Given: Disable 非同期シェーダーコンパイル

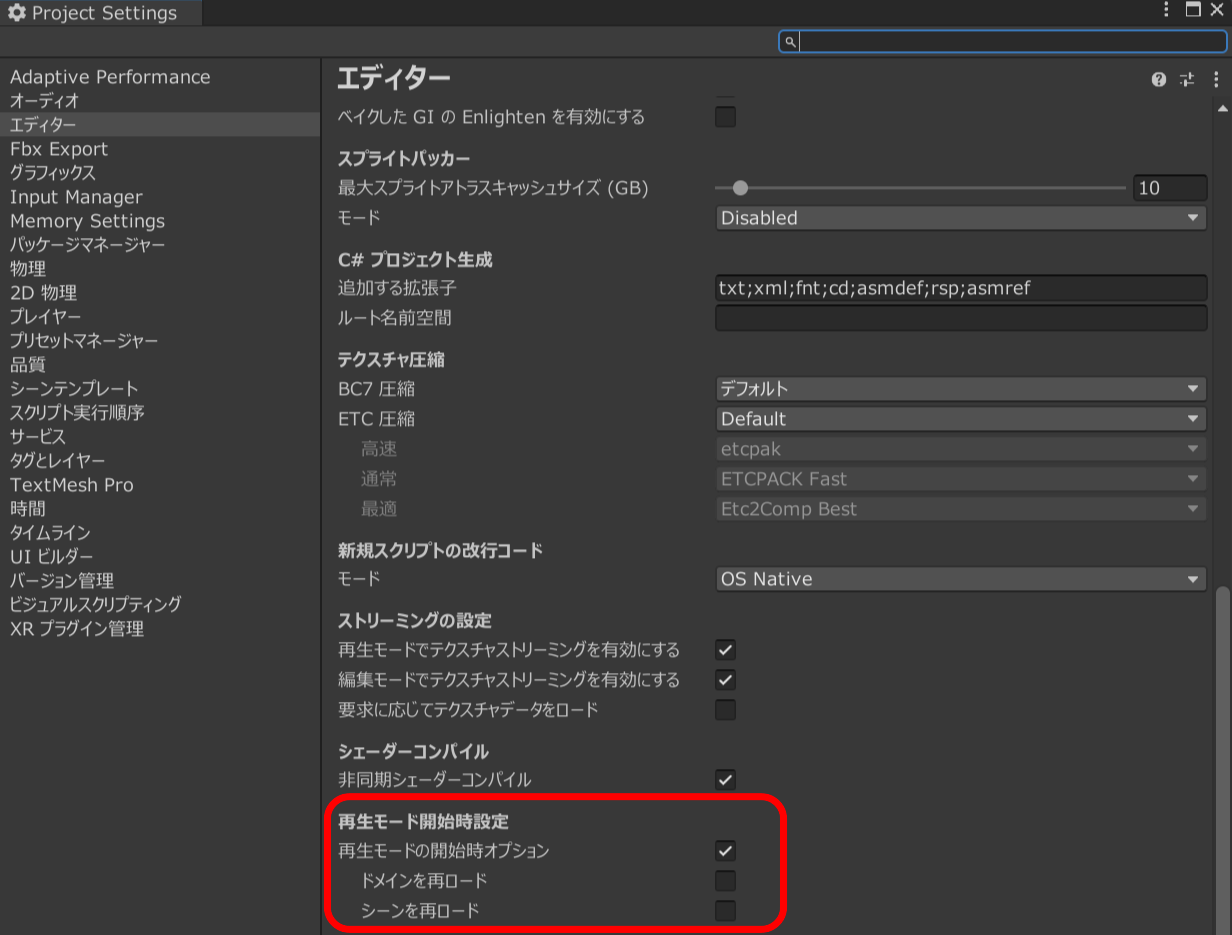Looking at the screenshot, I should click(x=725, y=780).
